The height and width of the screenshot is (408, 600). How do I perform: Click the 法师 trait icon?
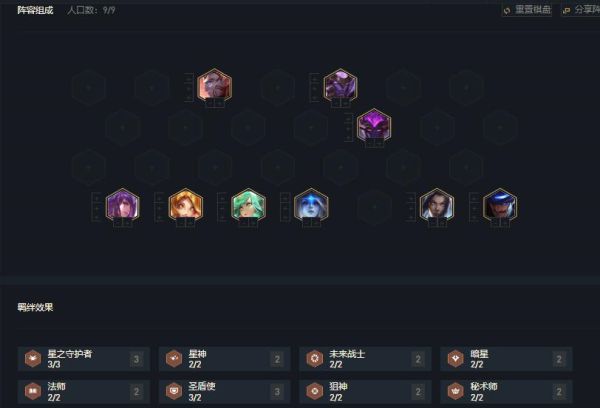(33, 391)
